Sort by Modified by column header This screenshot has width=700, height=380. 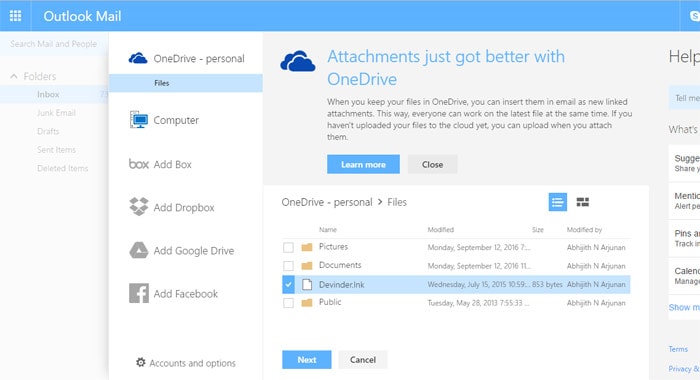[584, 230]
